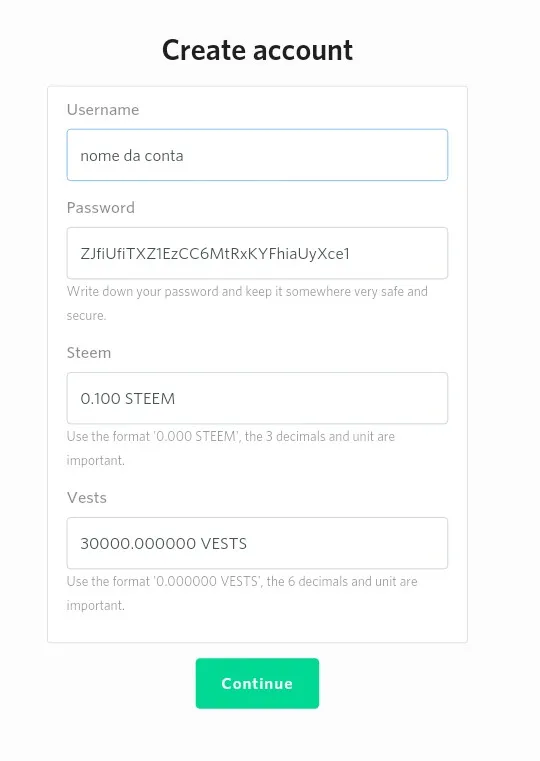540x761 pixels.
Task: Place cursor in '30000.000000 VESTS' value
Action: pos(164,544)
